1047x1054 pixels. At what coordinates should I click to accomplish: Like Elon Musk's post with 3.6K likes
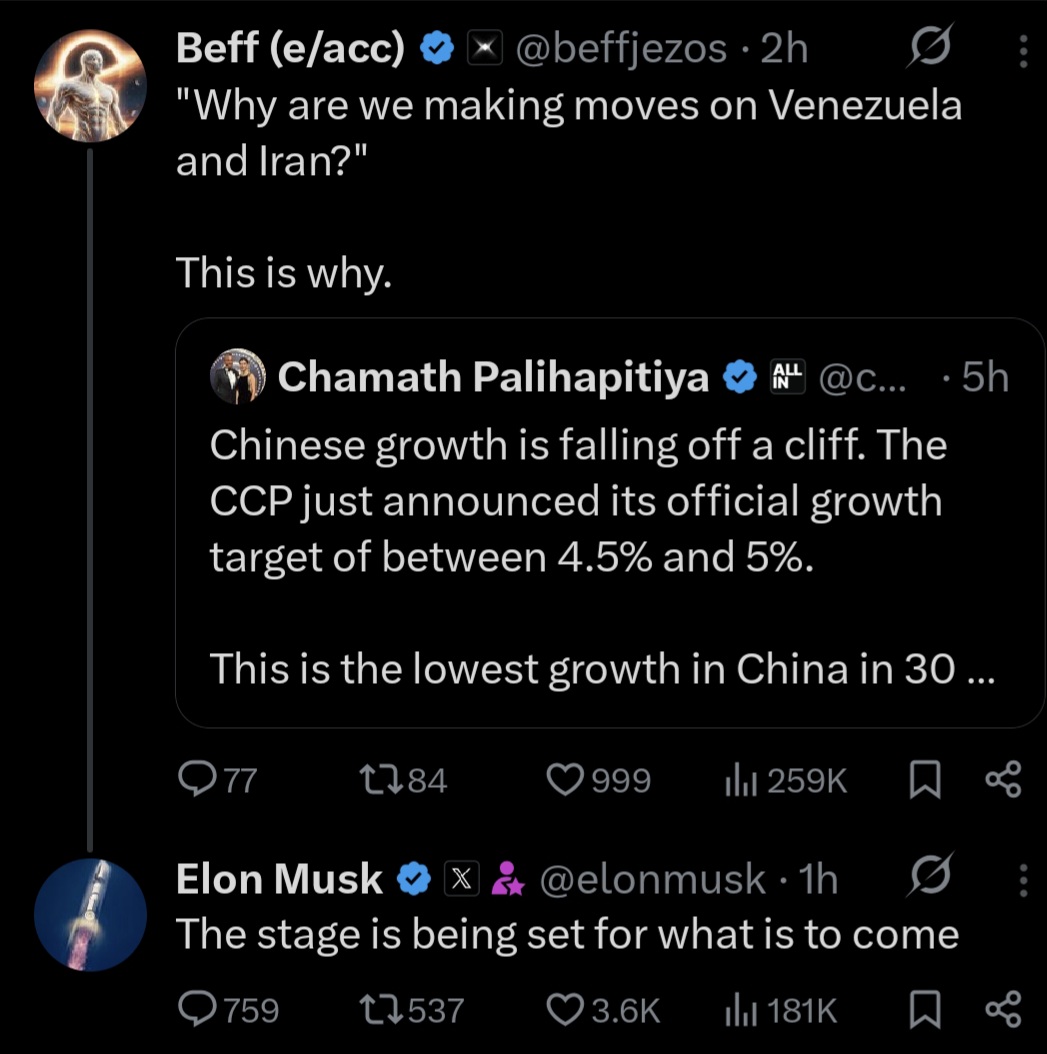pyautogui.click(x=566, y=1010)
